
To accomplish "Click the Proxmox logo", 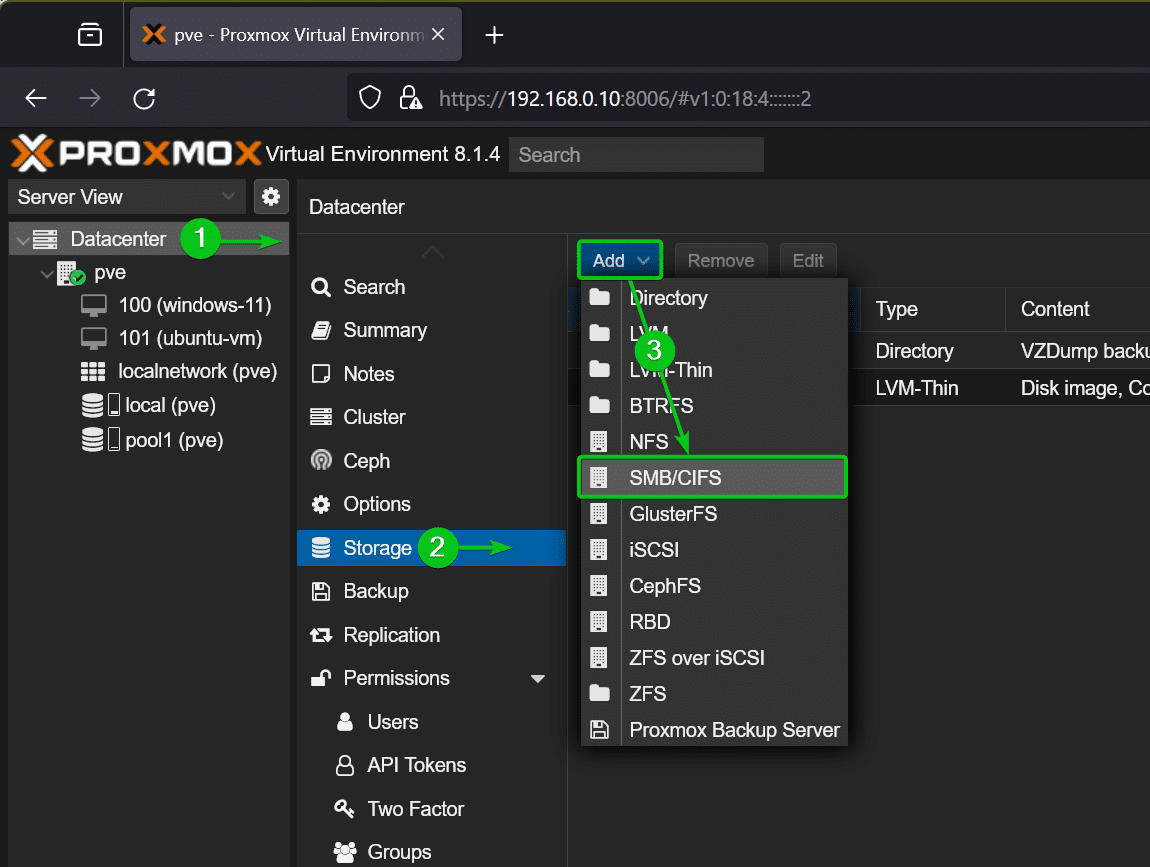I will click(136, 153).
